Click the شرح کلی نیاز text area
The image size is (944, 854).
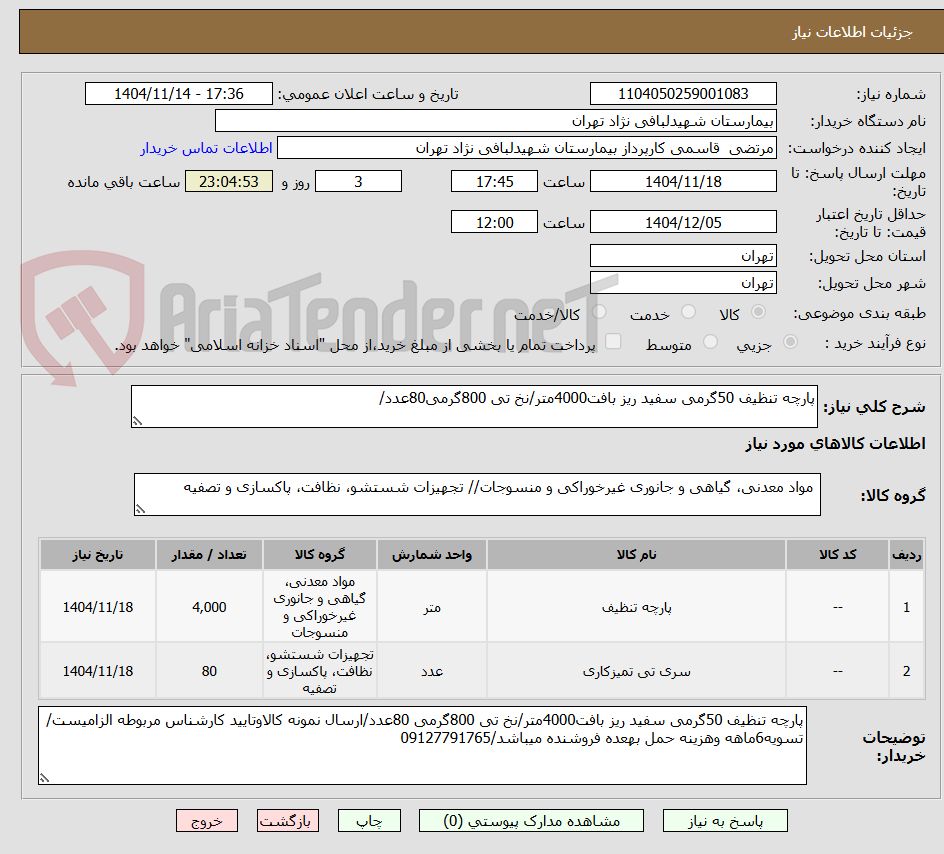click(x=474, y=406)
